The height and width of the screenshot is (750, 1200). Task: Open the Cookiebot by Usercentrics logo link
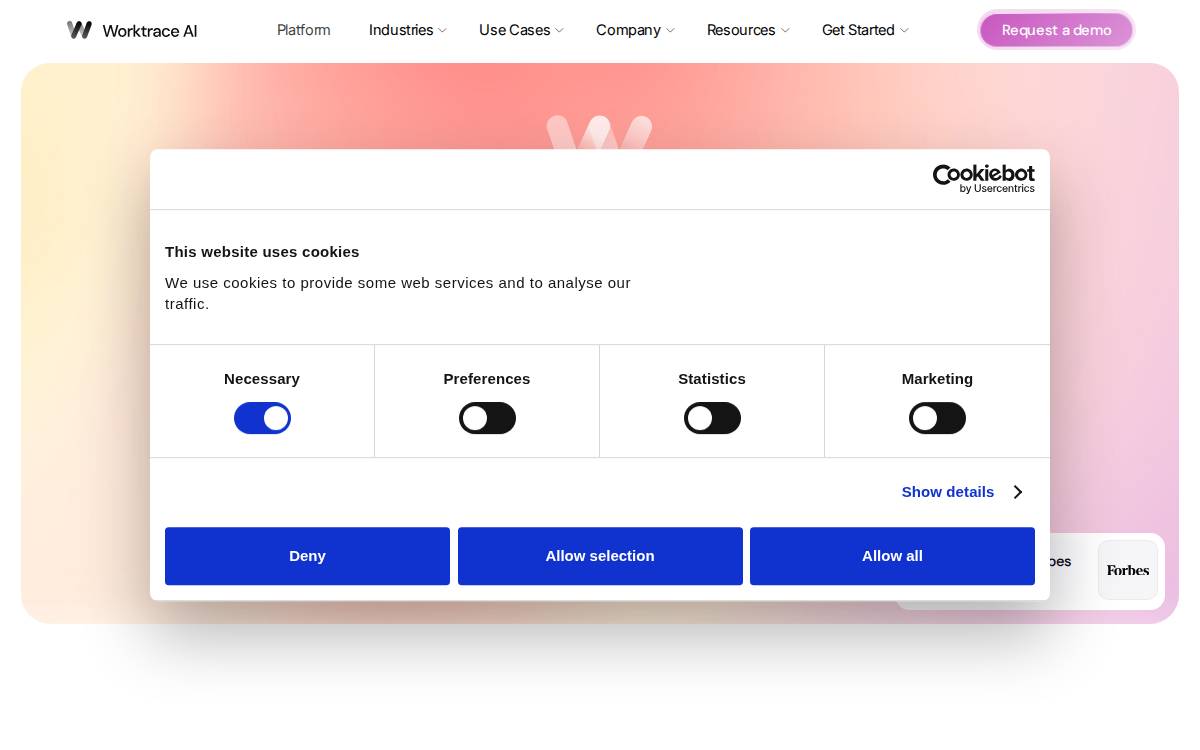click(x=984, y=179)
